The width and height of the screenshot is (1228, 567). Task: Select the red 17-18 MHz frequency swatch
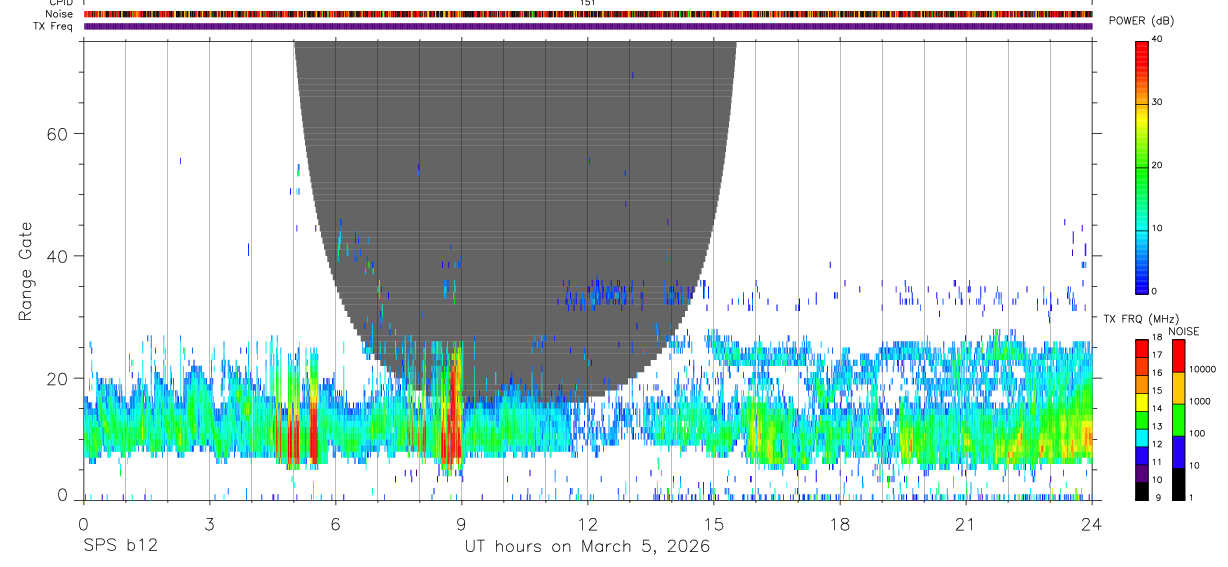click(1143, 349)
